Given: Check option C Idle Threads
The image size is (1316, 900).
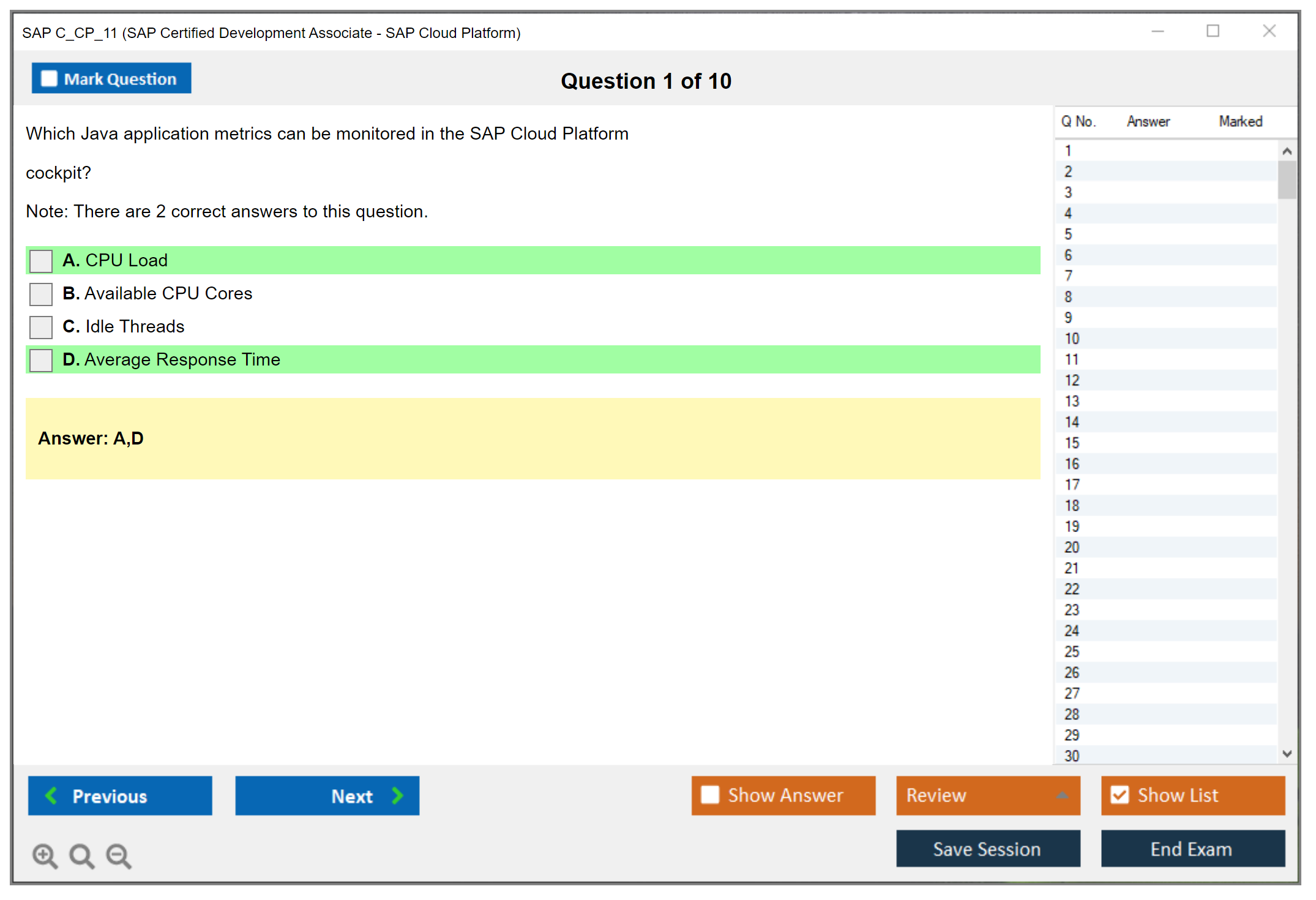Looking at the screenshot, I should click(41, 327).
